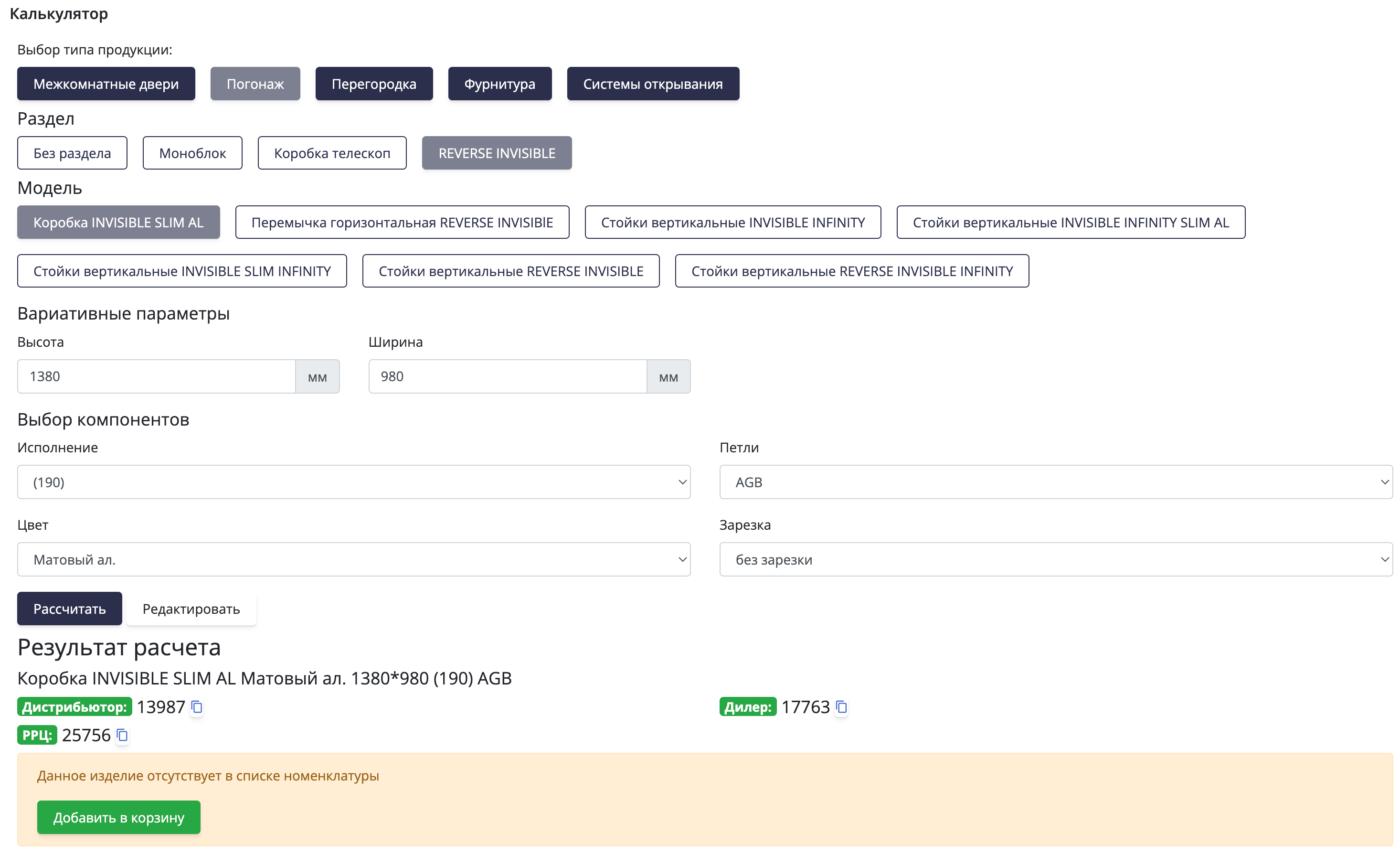Choose the Моноблок section option
Image resolution: width=1400 pixels, height=855 pixels.
click(192, 153)
